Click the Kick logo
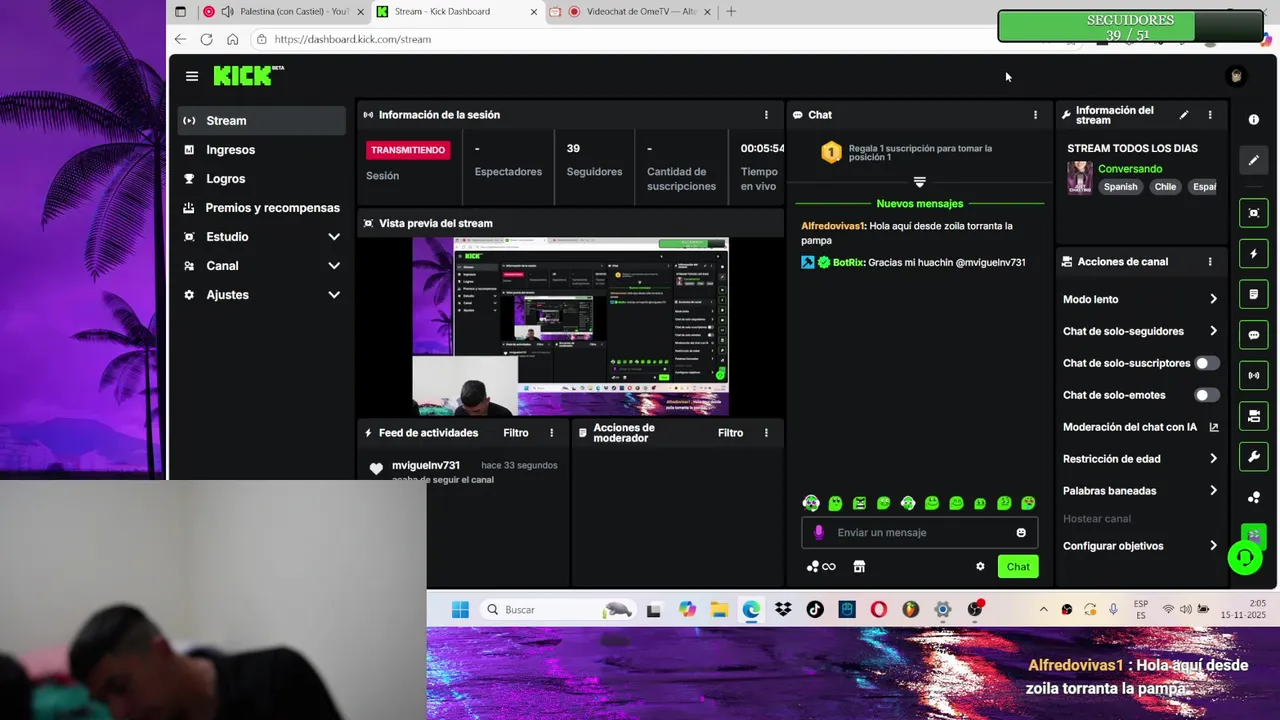This screenshot has width=1280, height=720. point(248,76)
